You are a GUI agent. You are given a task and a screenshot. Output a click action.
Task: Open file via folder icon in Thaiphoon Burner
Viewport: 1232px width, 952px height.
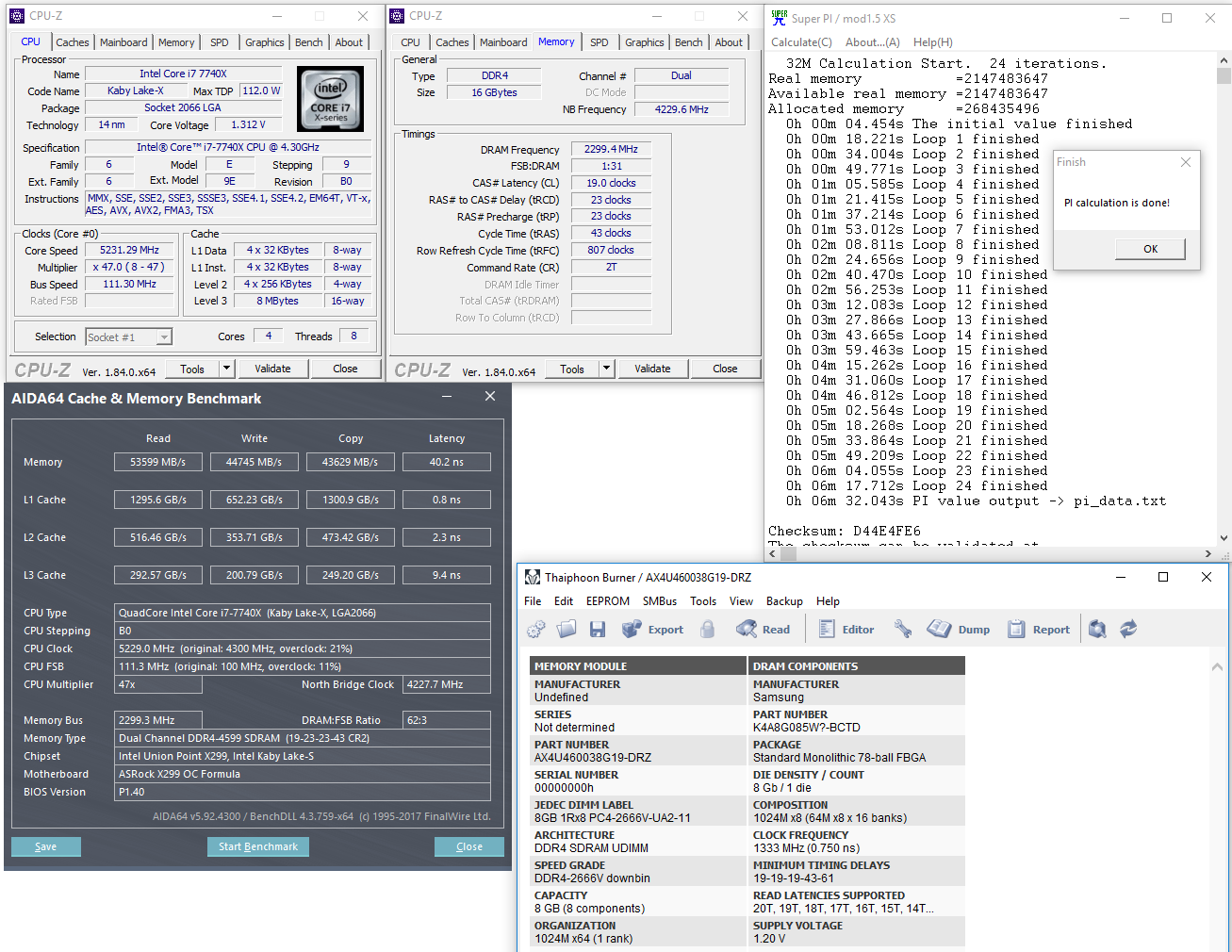[x=567, y=630]
